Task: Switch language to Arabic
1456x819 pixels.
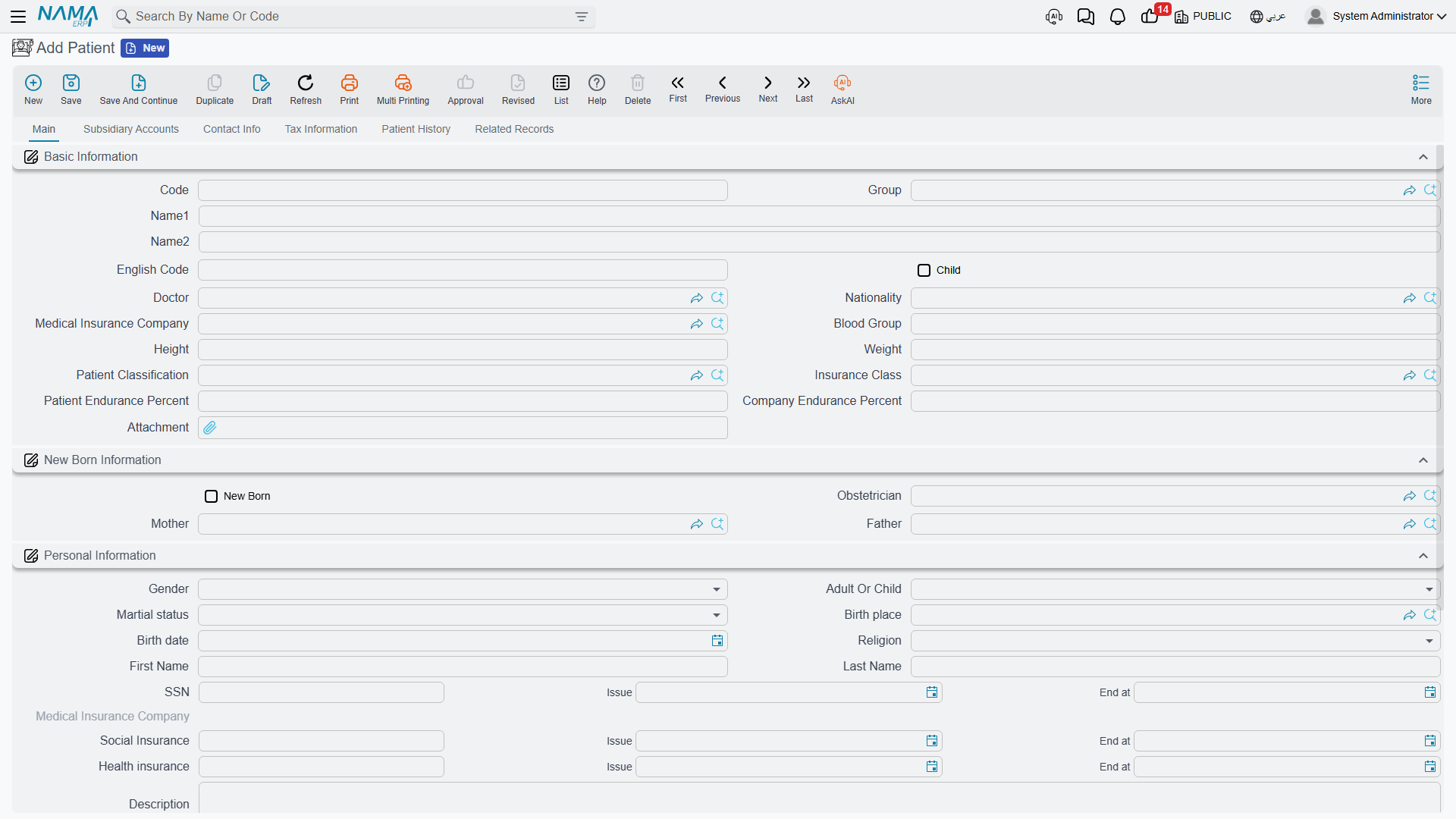Action: 1268,16
